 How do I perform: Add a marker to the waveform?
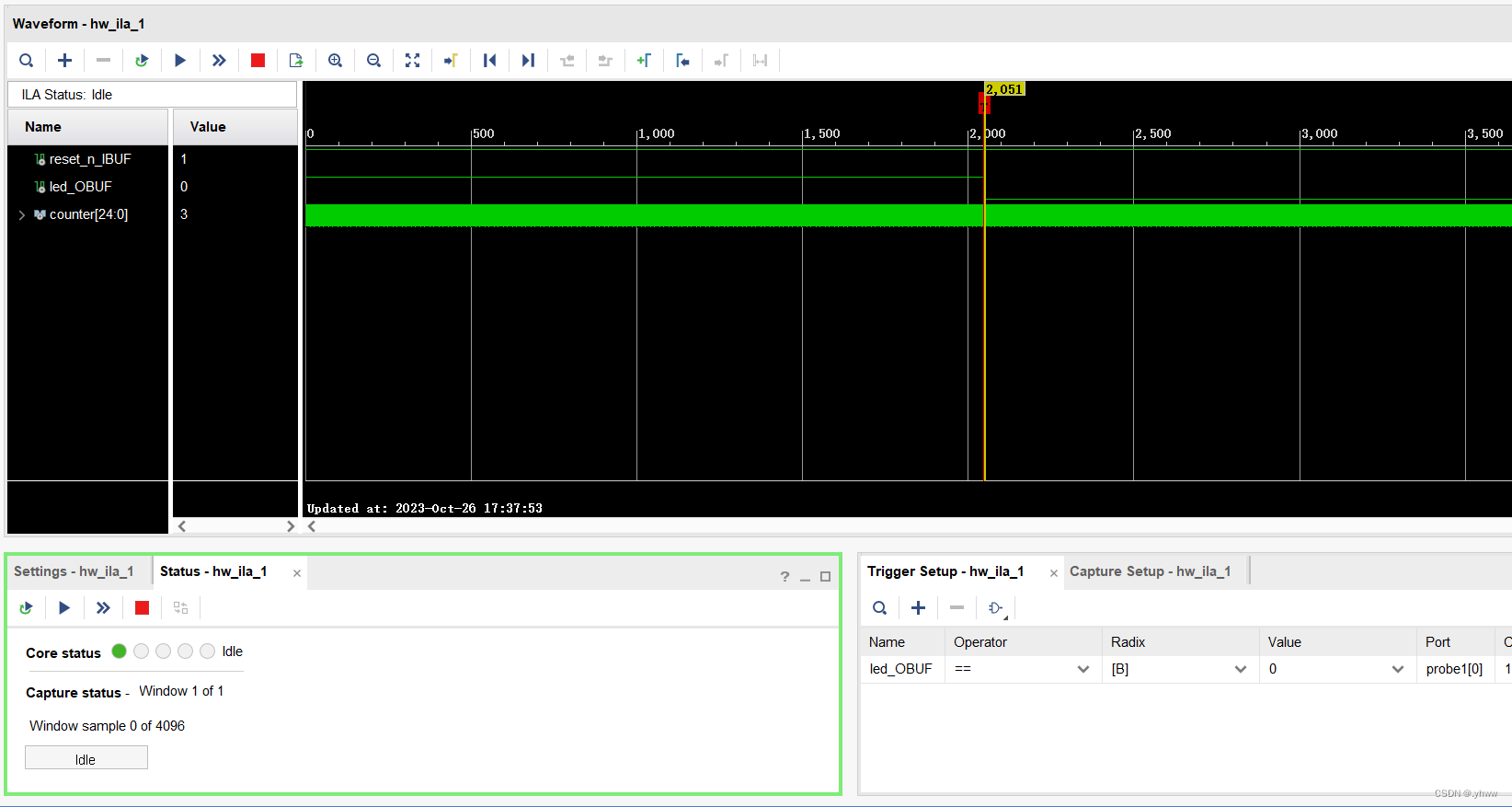(644, 61)
